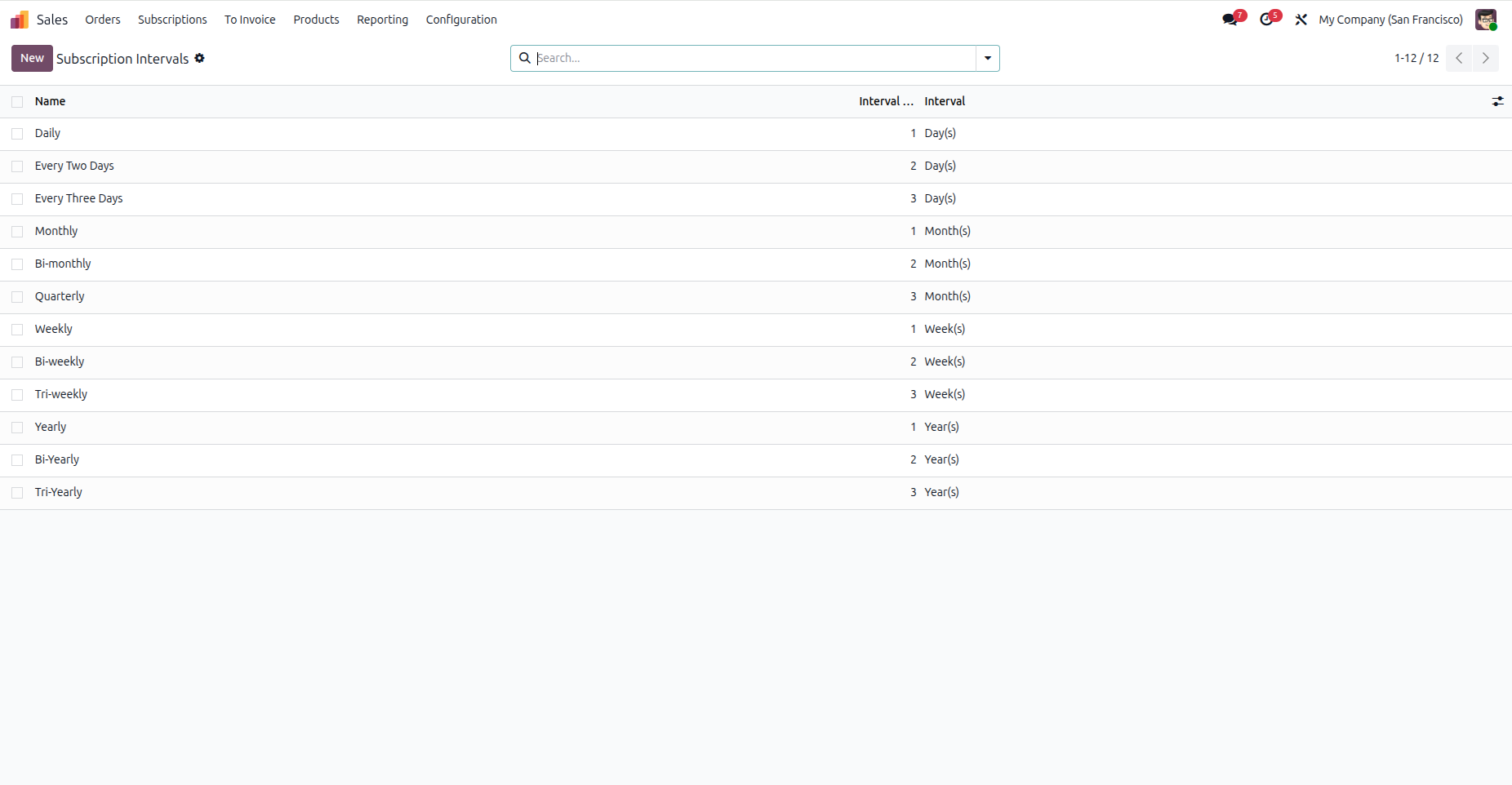
Task: Open the Quarterly interval record
Action: click(x=60, y=296)
